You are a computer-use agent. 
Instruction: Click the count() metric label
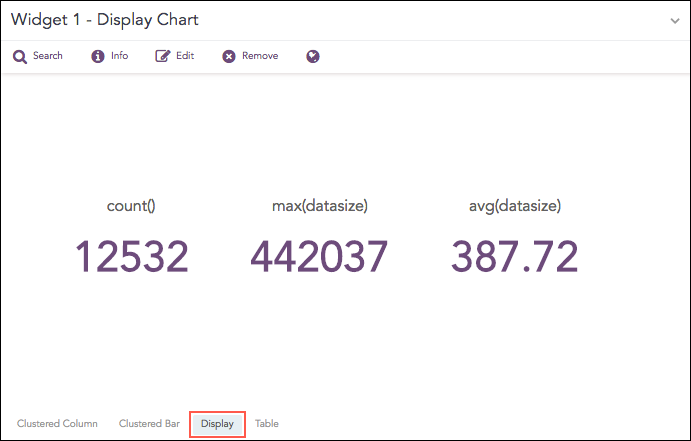pos(131,206)
